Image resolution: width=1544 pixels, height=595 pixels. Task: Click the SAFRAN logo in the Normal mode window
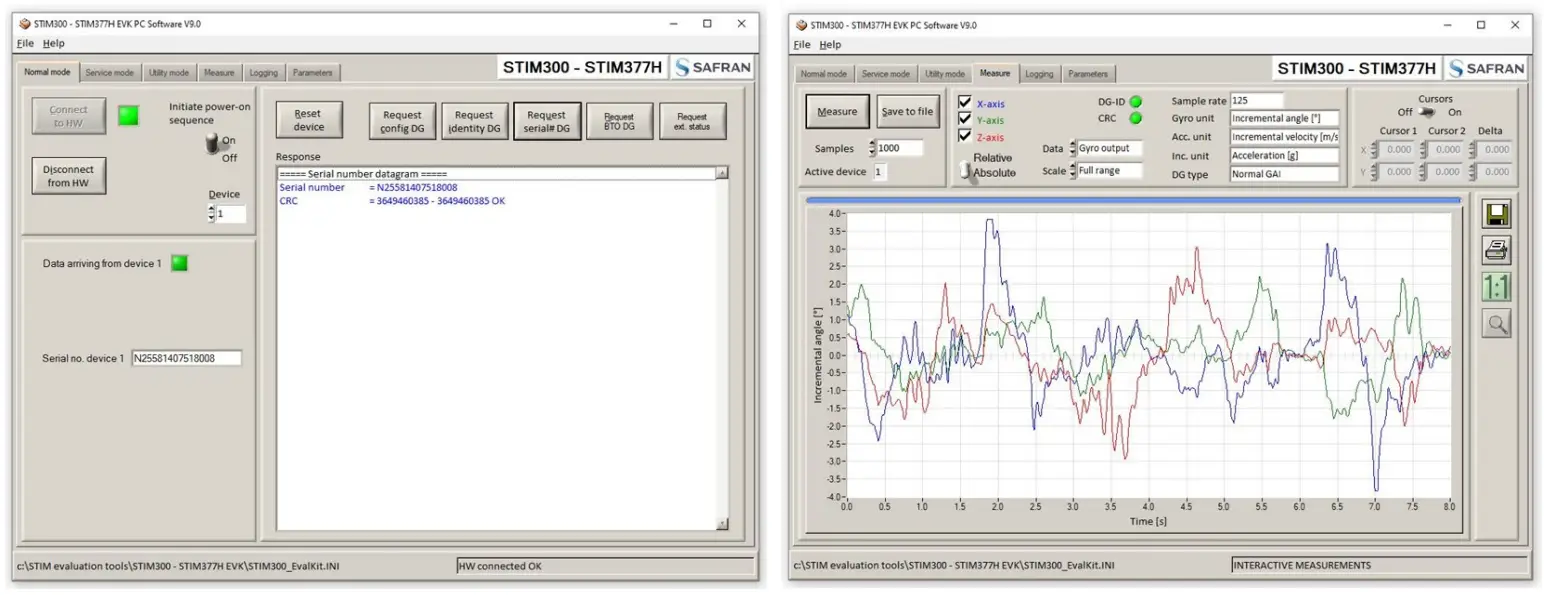[711, 67]
